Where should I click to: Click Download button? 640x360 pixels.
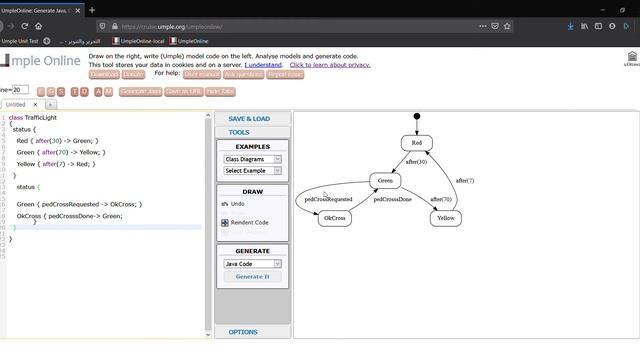point(104,74)
